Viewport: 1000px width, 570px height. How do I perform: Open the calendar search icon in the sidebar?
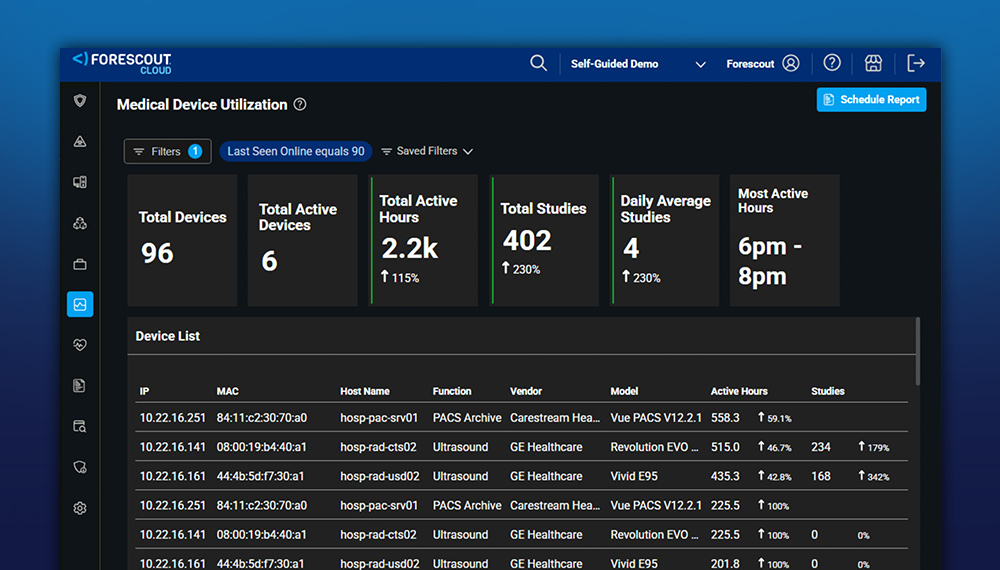(x=80, y=427)
